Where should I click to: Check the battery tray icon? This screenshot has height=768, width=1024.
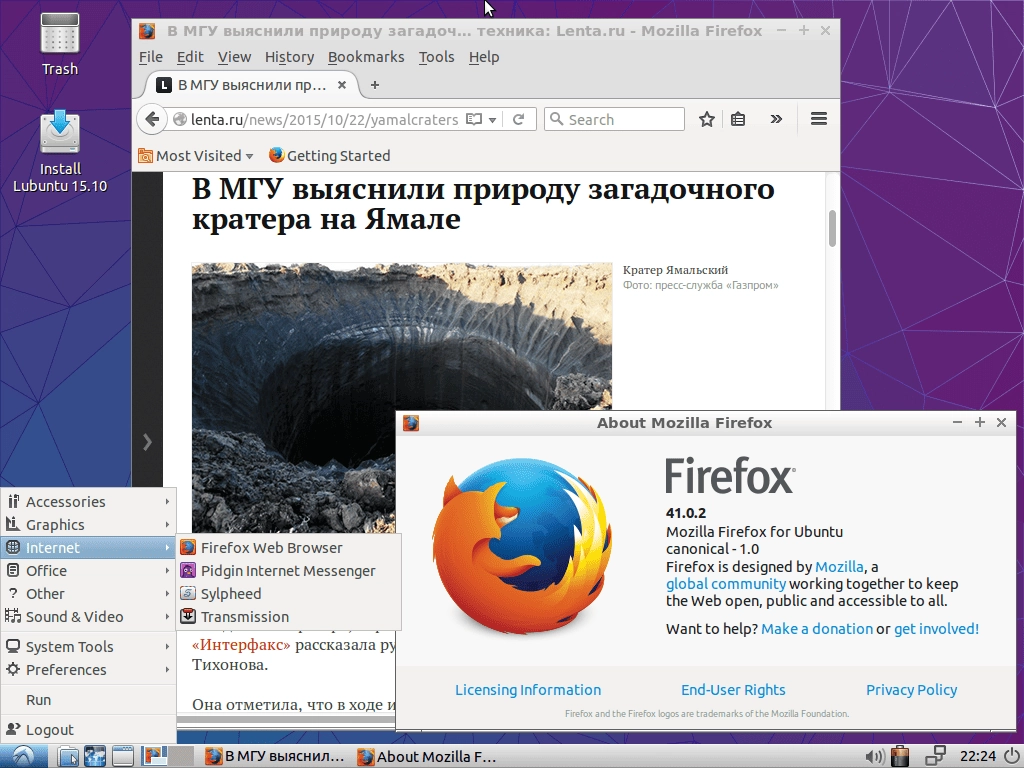point(901,756)
